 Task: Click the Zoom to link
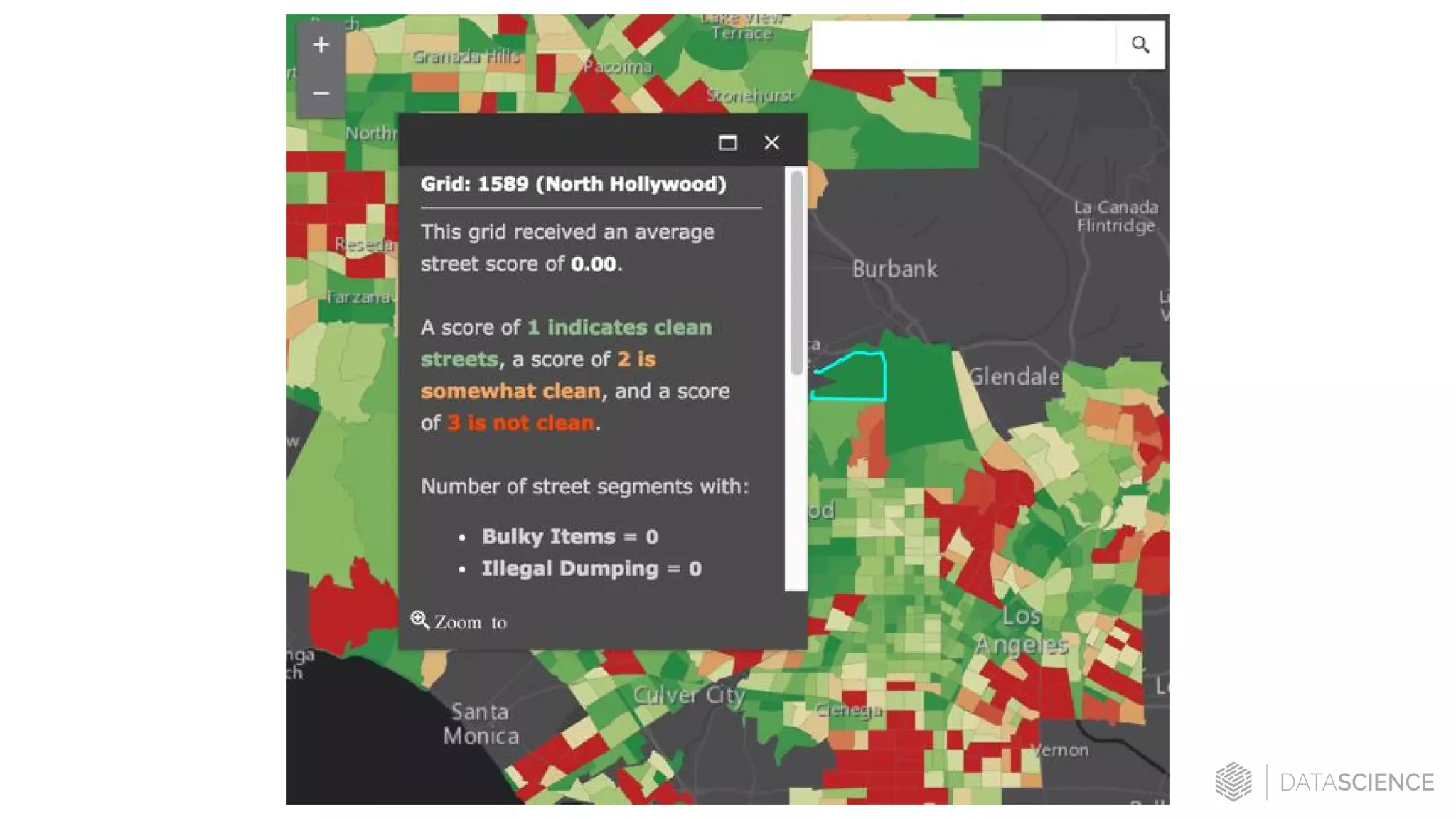tap(470, 623)
